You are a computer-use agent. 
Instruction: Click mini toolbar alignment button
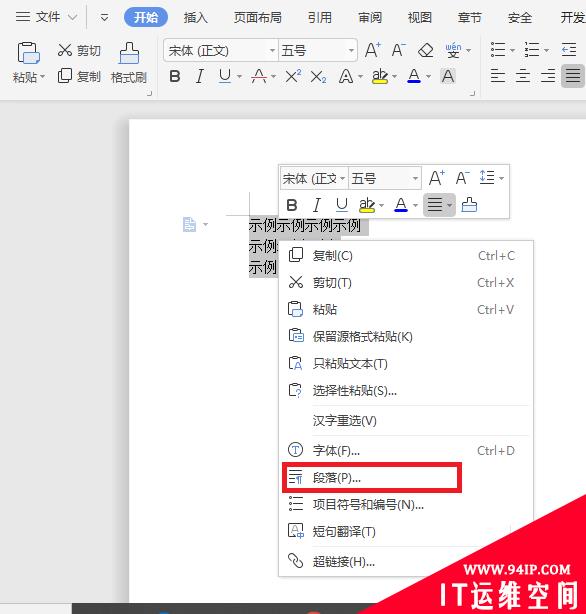coord(439,205)
